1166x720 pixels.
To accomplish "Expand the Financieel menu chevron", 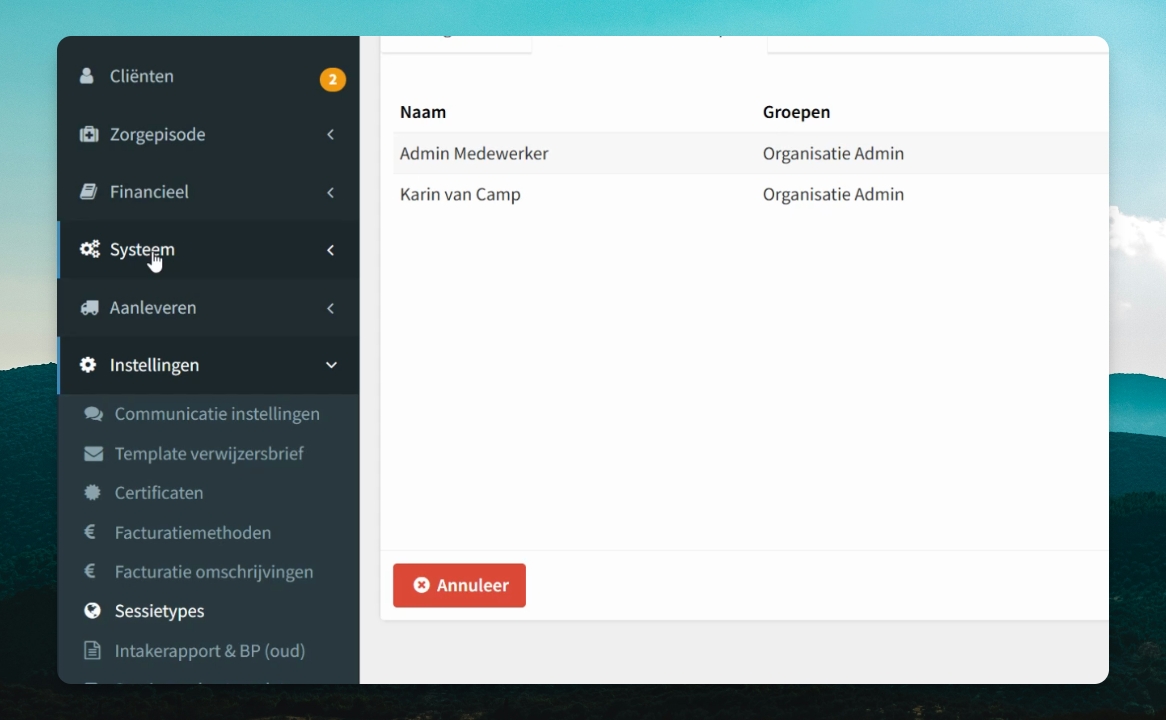I will click(x=330, y=193).
